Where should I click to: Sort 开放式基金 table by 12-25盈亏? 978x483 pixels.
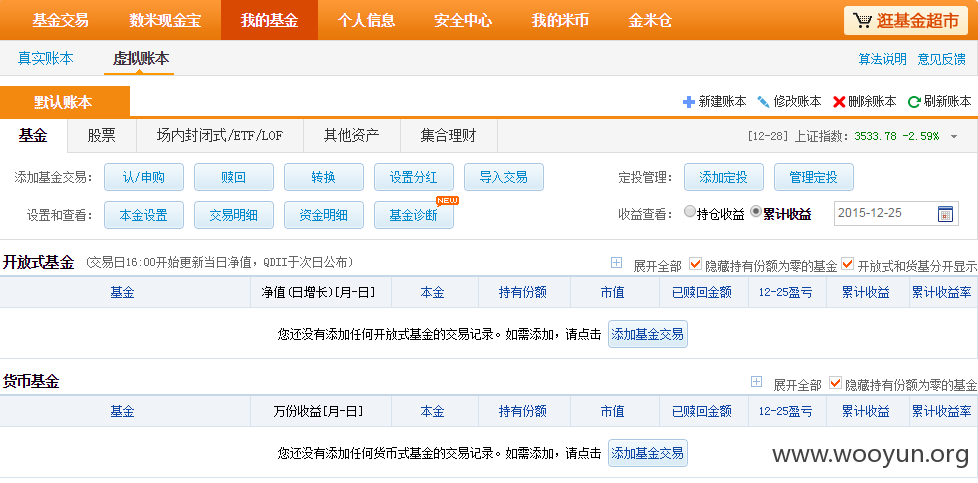tap(786, 292)
